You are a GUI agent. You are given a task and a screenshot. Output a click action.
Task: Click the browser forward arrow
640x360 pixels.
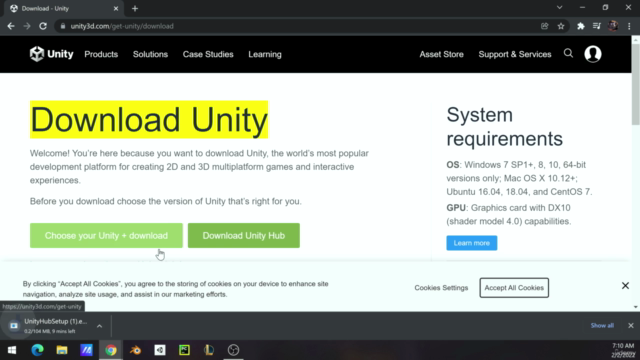tap(27, 26)
